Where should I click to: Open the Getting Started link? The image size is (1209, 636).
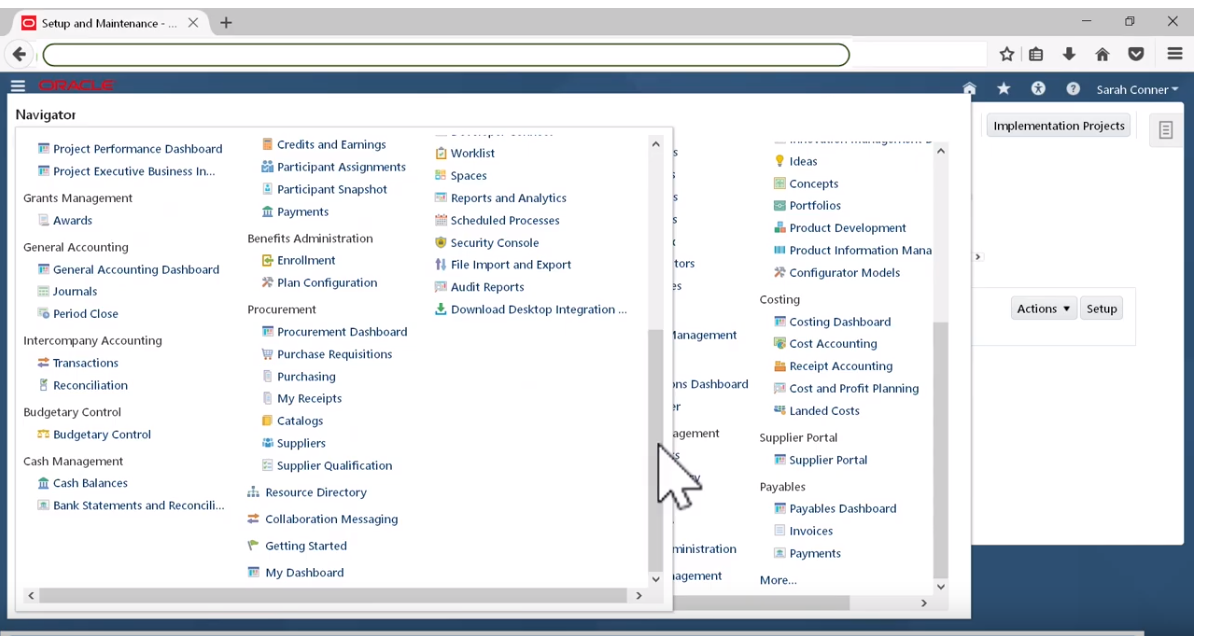coord(304,546)
